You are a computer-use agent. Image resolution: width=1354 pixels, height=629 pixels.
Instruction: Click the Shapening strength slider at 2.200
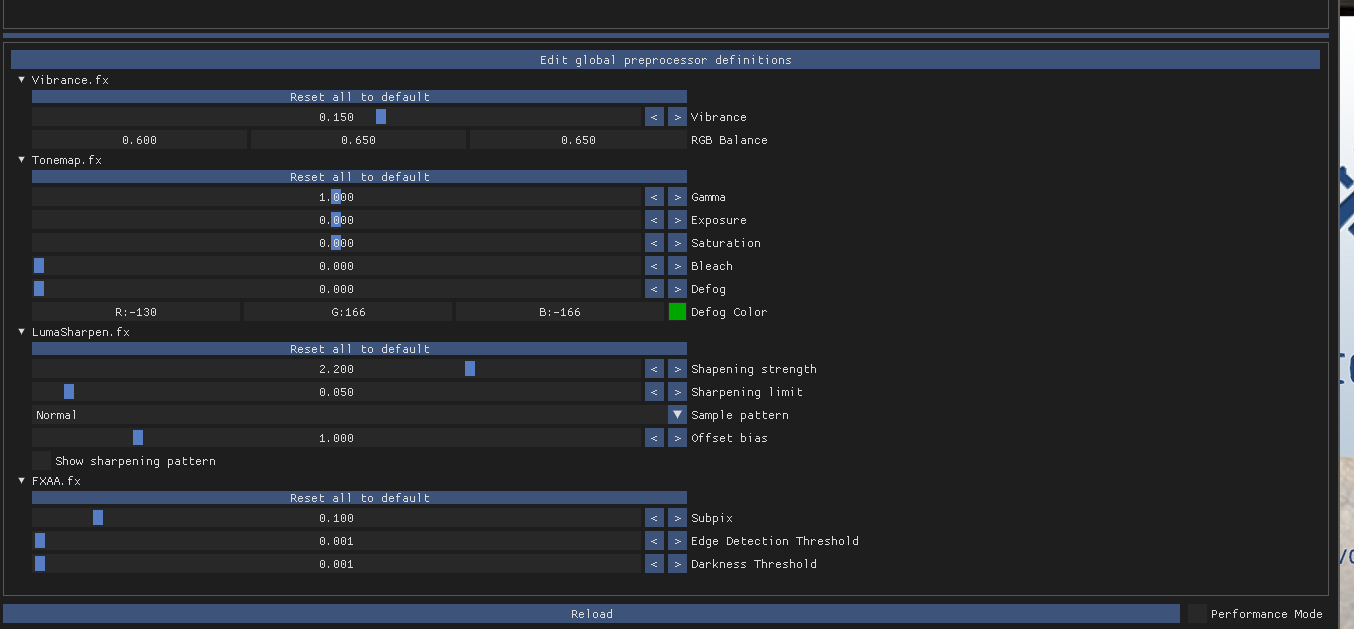(x=336, y=369)
